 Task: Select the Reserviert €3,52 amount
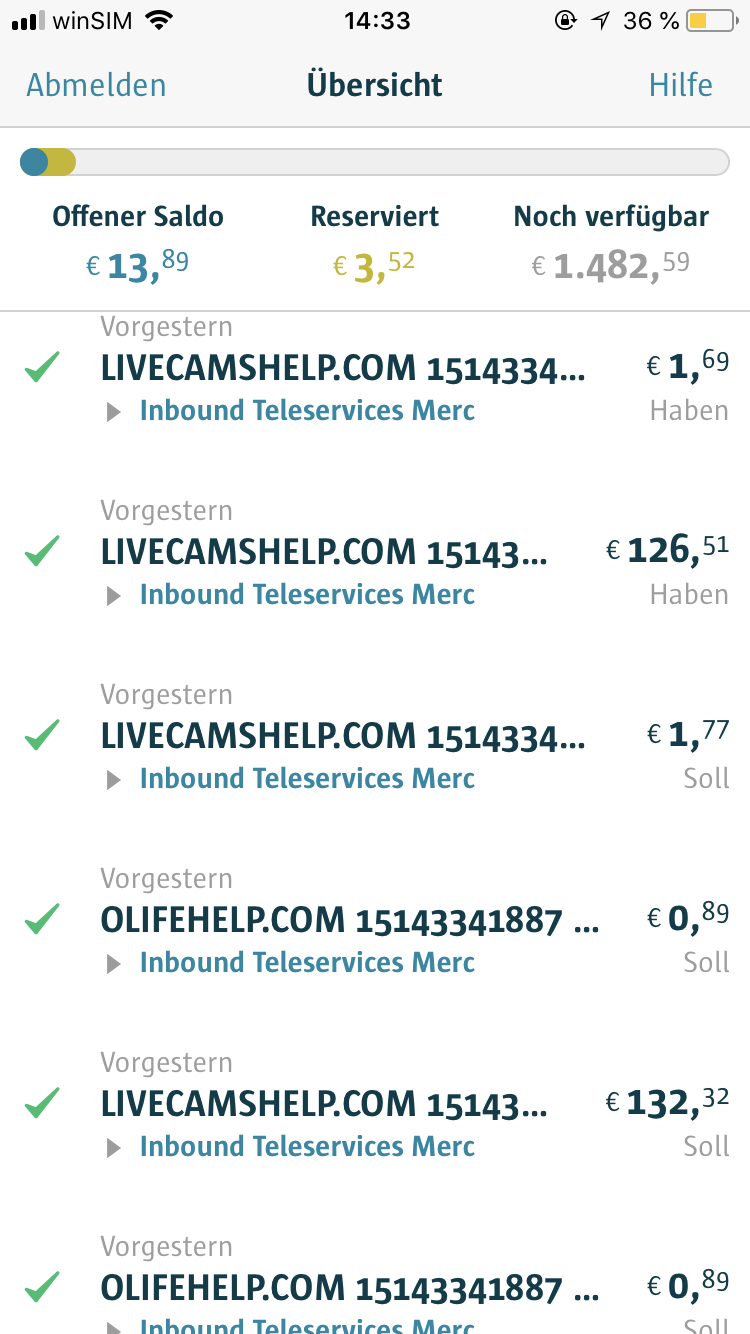375,265
